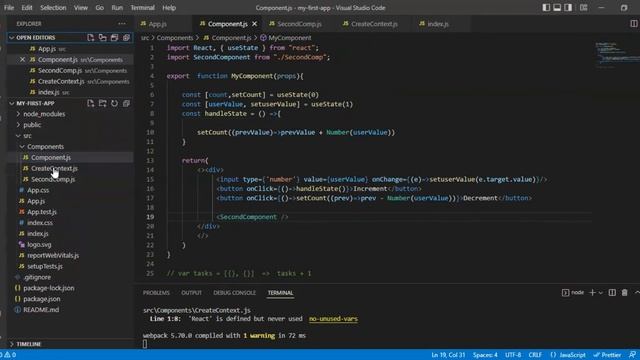The width and height of the screenshot is (640, 360).
Task: Split the editor to the right
Action: [633, 24]
